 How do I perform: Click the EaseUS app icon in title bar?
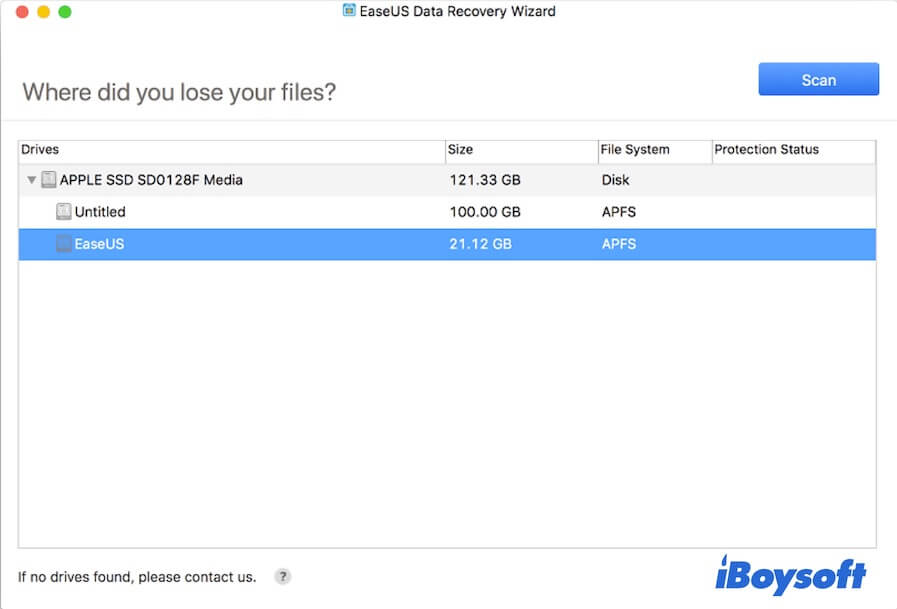click(x=348, y=10)
